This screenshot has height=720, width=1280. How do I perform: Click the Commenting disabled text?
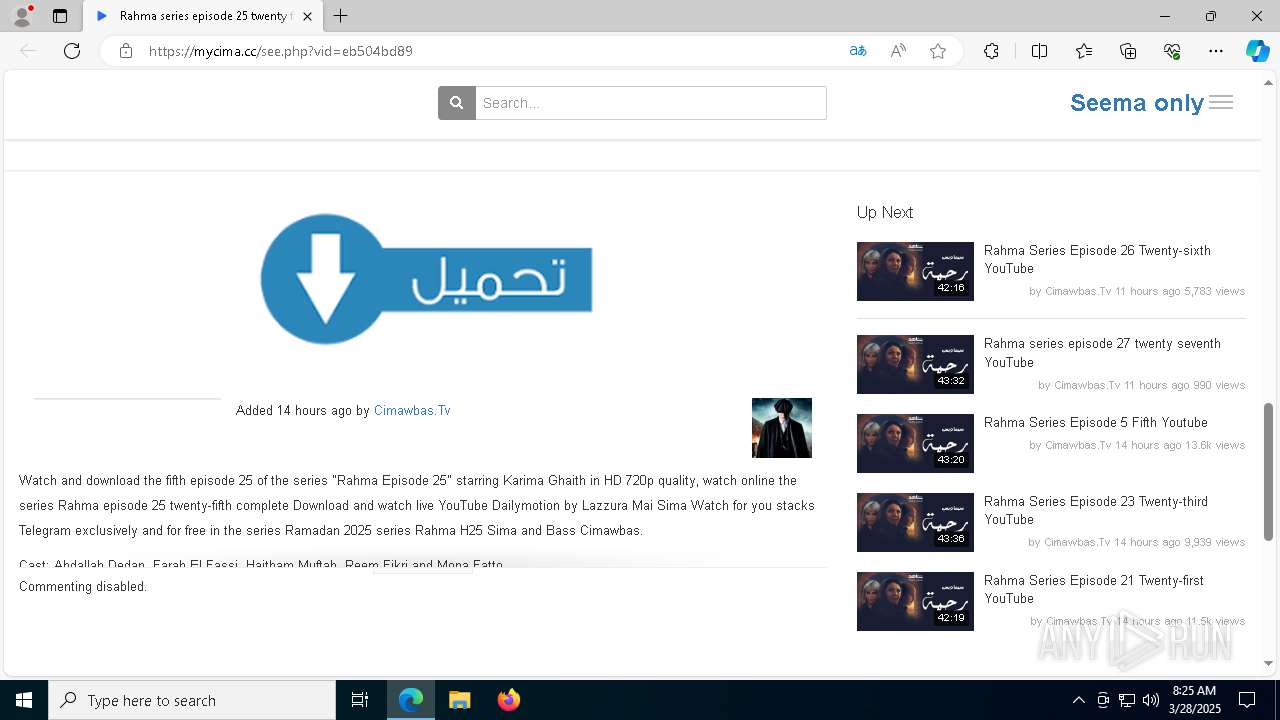click(83, 586)
